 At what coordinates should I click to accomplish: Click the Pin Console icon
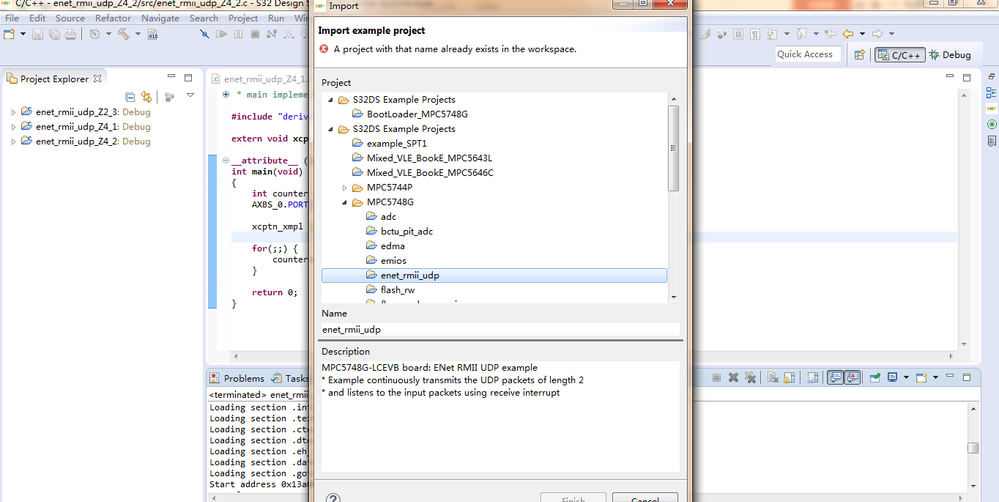(875, 378)
